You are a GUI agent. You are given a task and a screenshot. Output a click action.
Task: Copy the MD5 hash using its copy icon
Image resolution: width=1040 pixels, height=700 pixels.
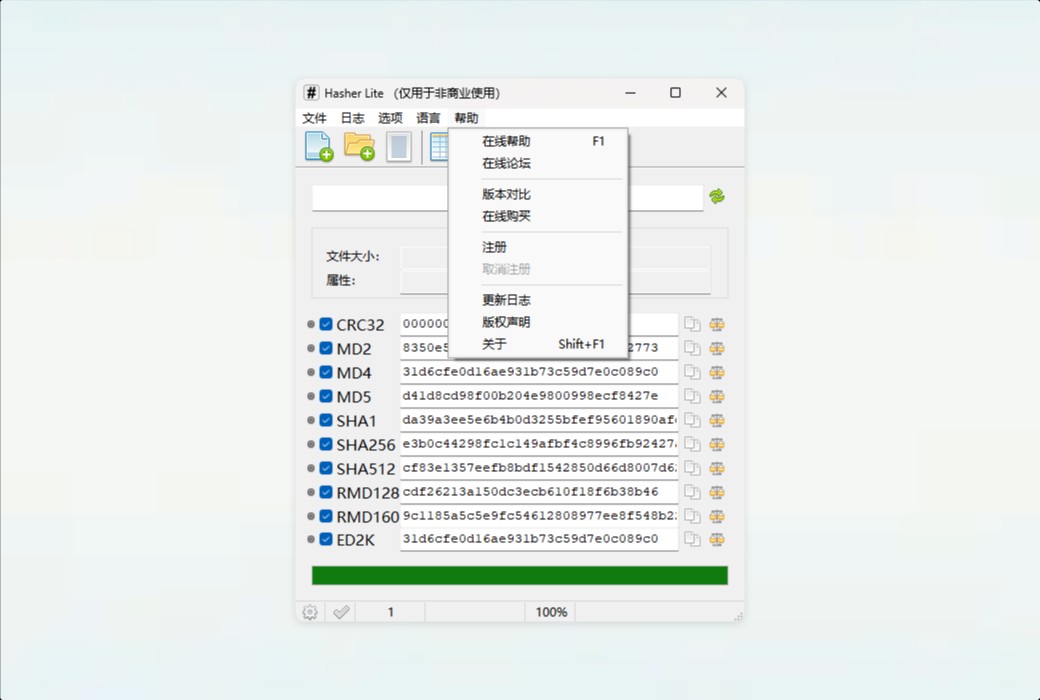coord(692,396)
